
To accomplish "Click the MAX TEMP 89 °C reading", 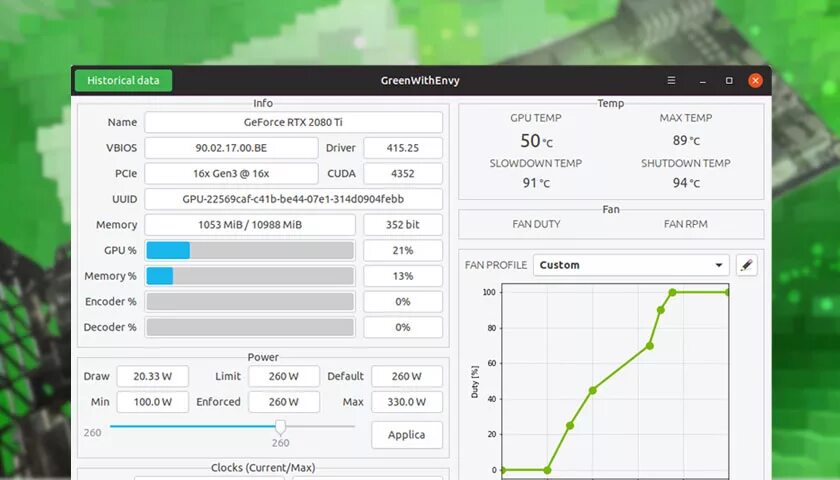I will click(x=686, y=141).
